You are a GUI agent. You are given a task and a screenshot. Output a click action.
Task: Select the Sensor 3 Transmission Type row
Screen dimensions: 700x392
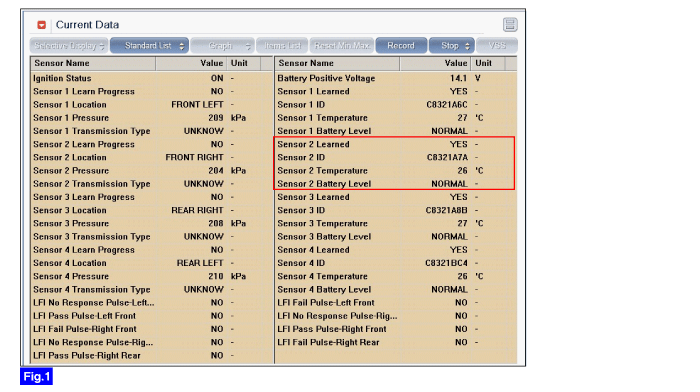click(x=152, y=237)
